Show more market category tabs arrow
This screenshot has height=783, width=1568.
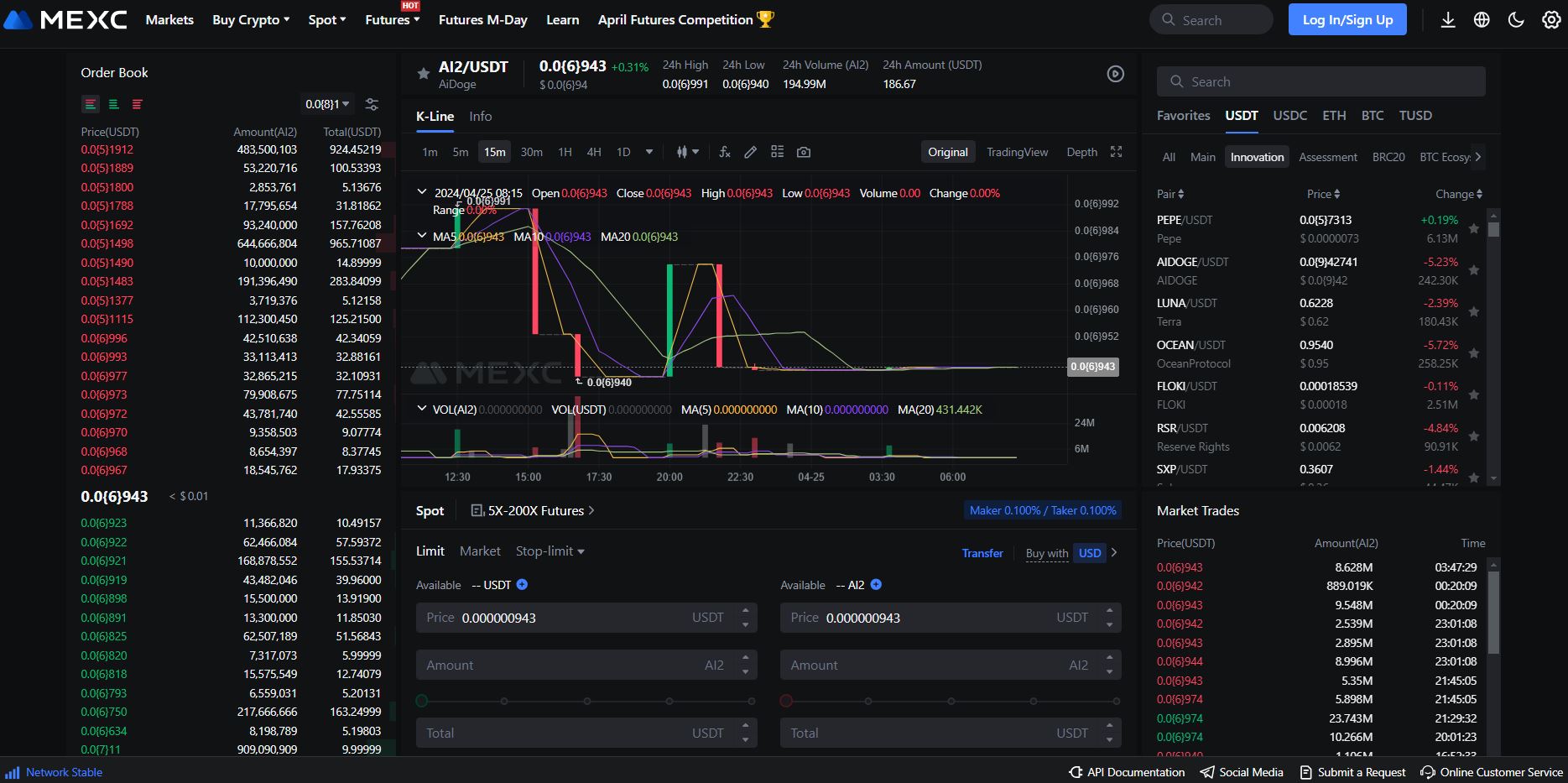pyautogui.click(x=1477, y=157)
